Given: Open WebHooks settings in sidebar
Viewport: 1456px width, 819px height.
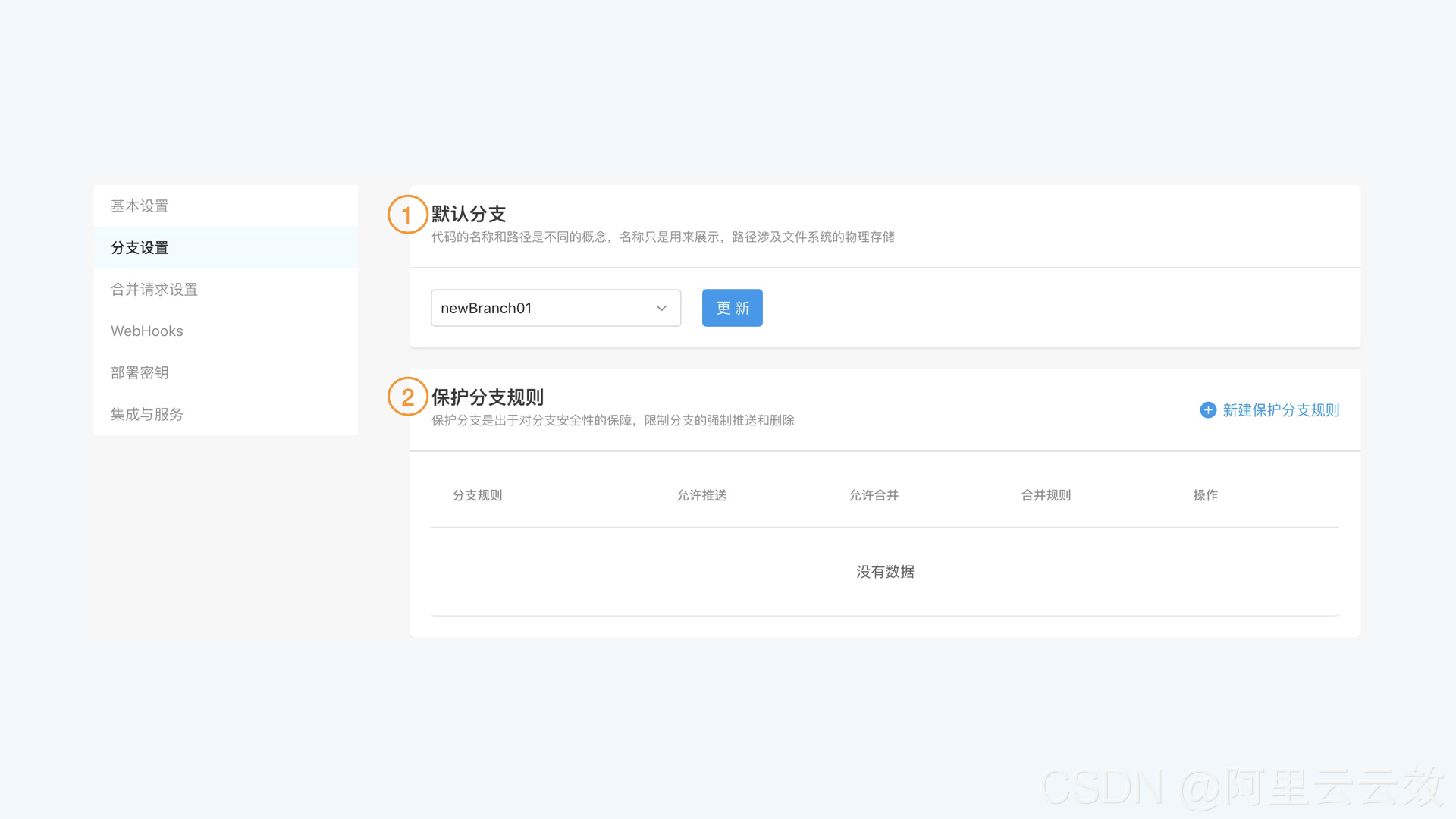Looking at the screenshot, I should click(x=147, y=331).
